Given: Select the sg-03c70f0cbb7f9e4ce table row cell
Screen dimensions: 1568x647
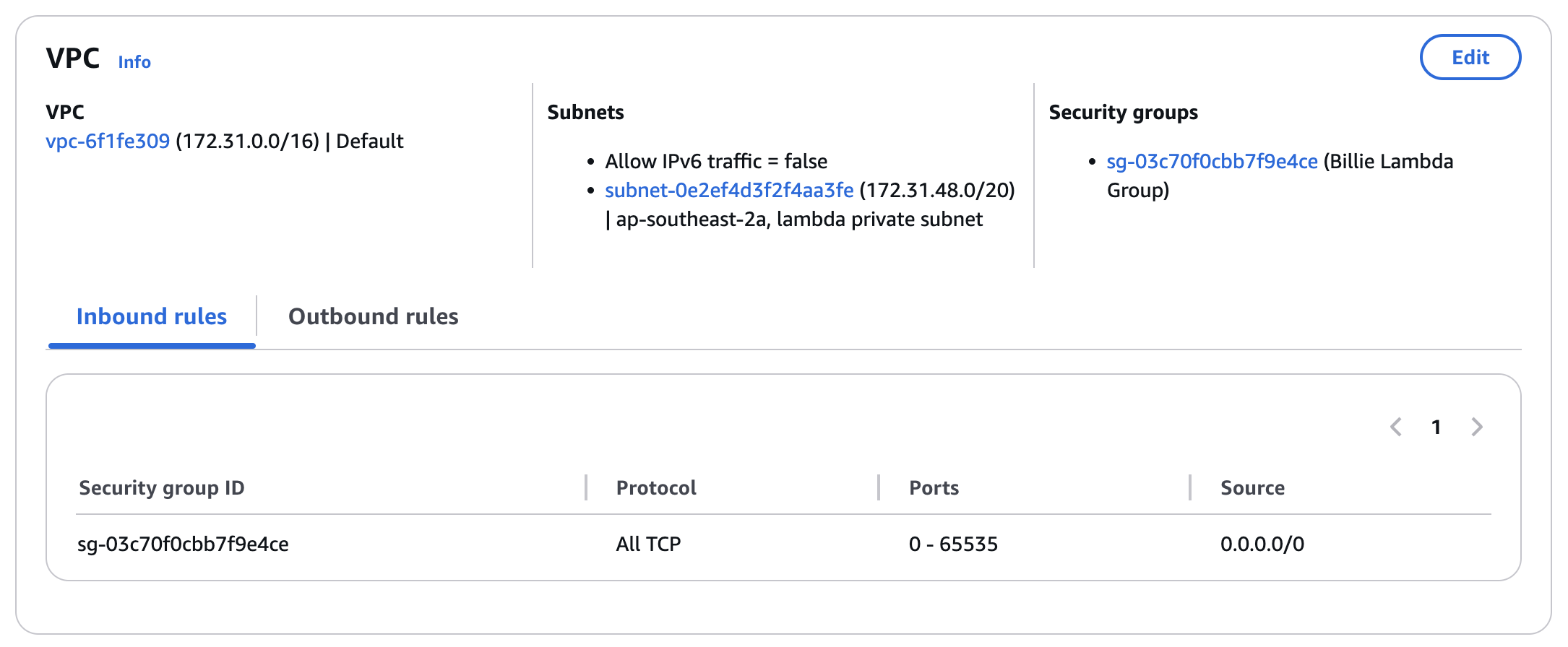Looking at the screenshot, I should pos(183,544).
